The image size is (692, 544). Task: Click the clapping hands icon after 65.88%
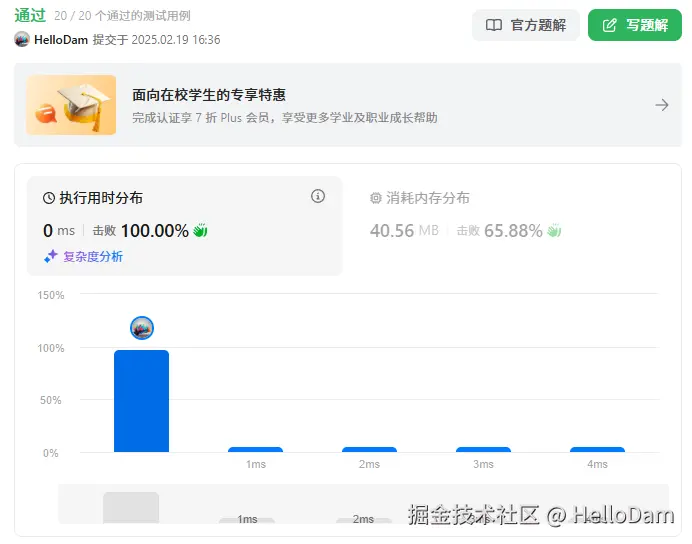pyautogui.click(x=554, y=230)
